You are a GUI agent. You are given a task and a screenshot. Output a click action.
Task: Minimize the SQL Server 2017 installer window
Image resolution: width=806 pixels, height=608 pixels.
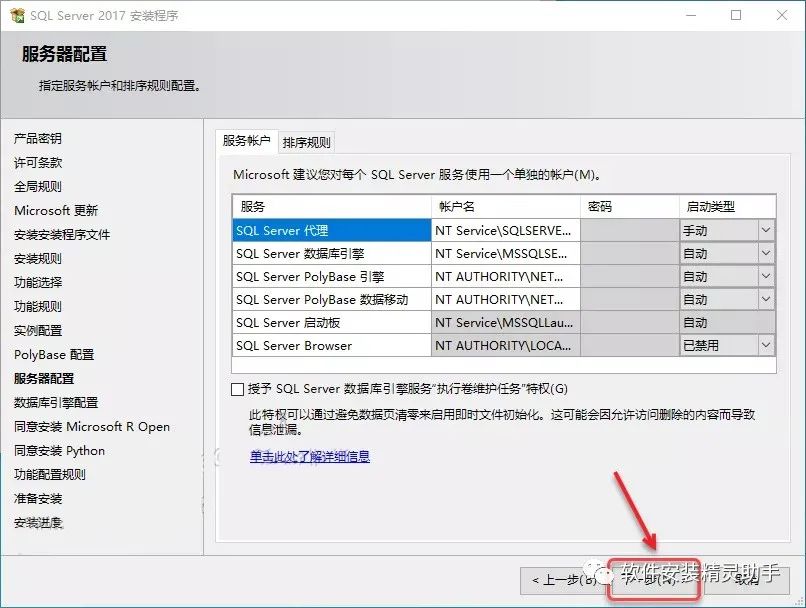[x=691, y=15]
